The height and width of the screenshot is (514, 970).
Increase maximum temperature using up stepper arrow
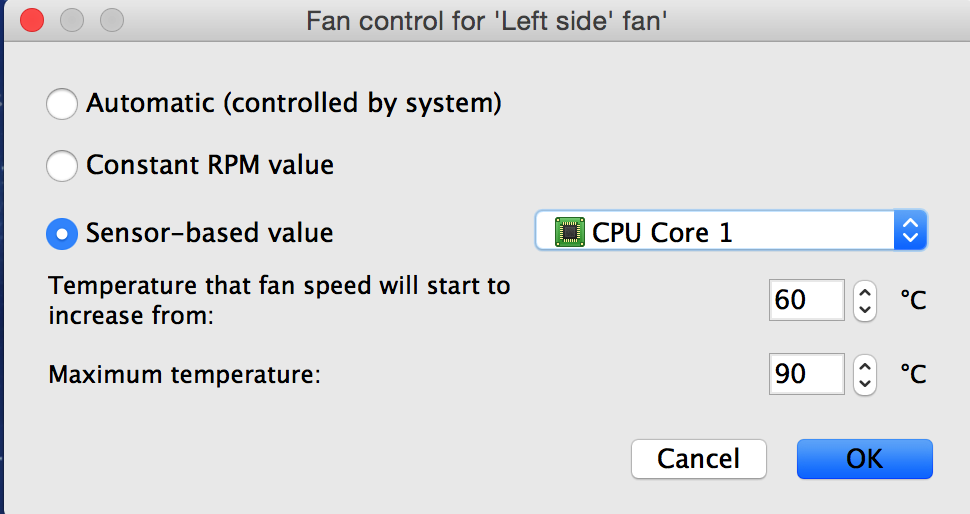(865, 366)
